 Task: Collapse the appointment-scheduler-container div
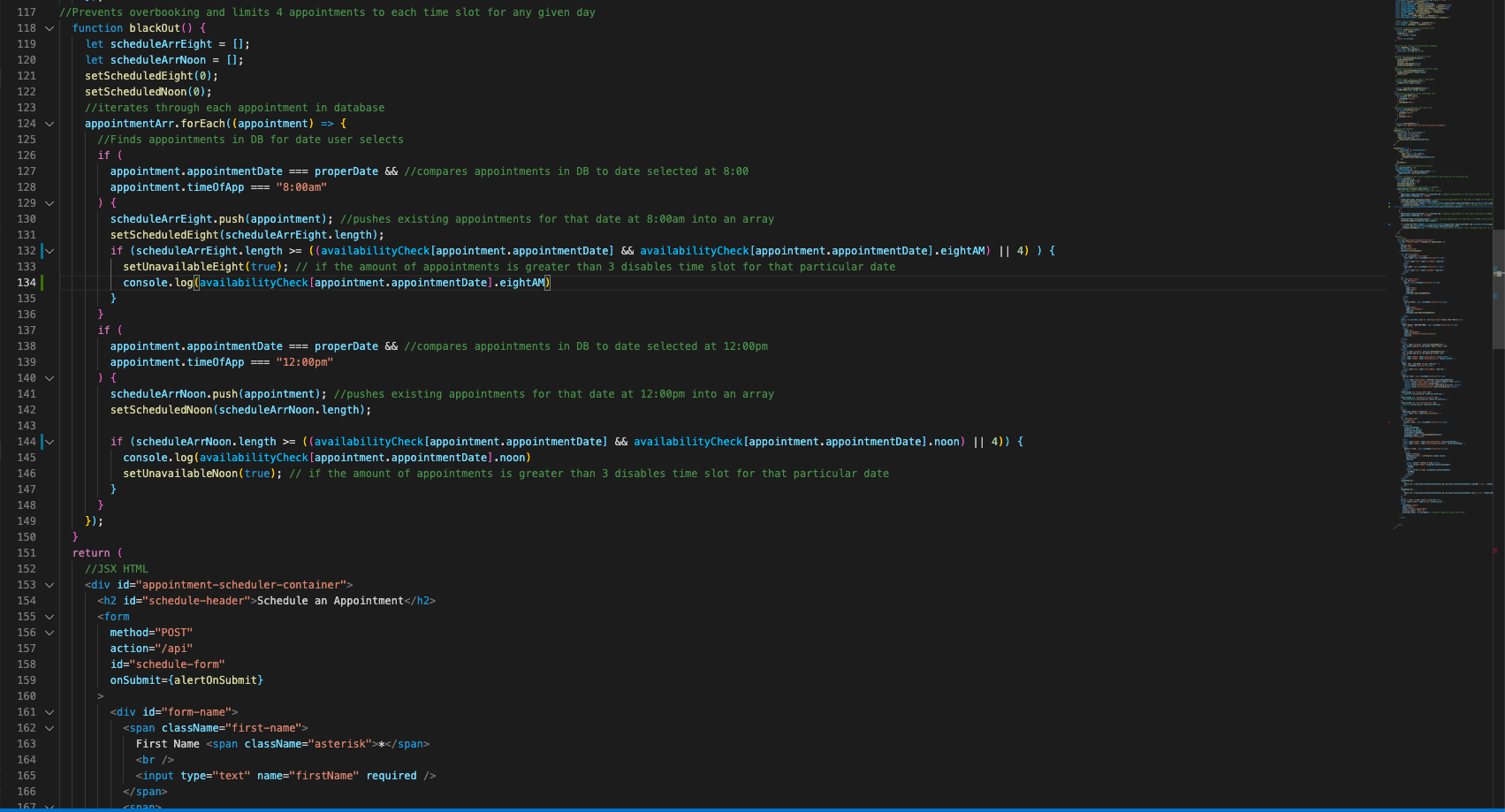[x=49, y=585]
